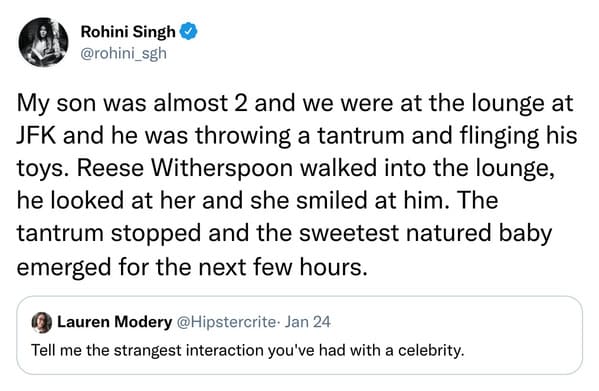The height and width of the screenshot is (391, 599).
Task: Click the words 'Reese Witherspoon' in the tweet
Action: click(185, 168)
